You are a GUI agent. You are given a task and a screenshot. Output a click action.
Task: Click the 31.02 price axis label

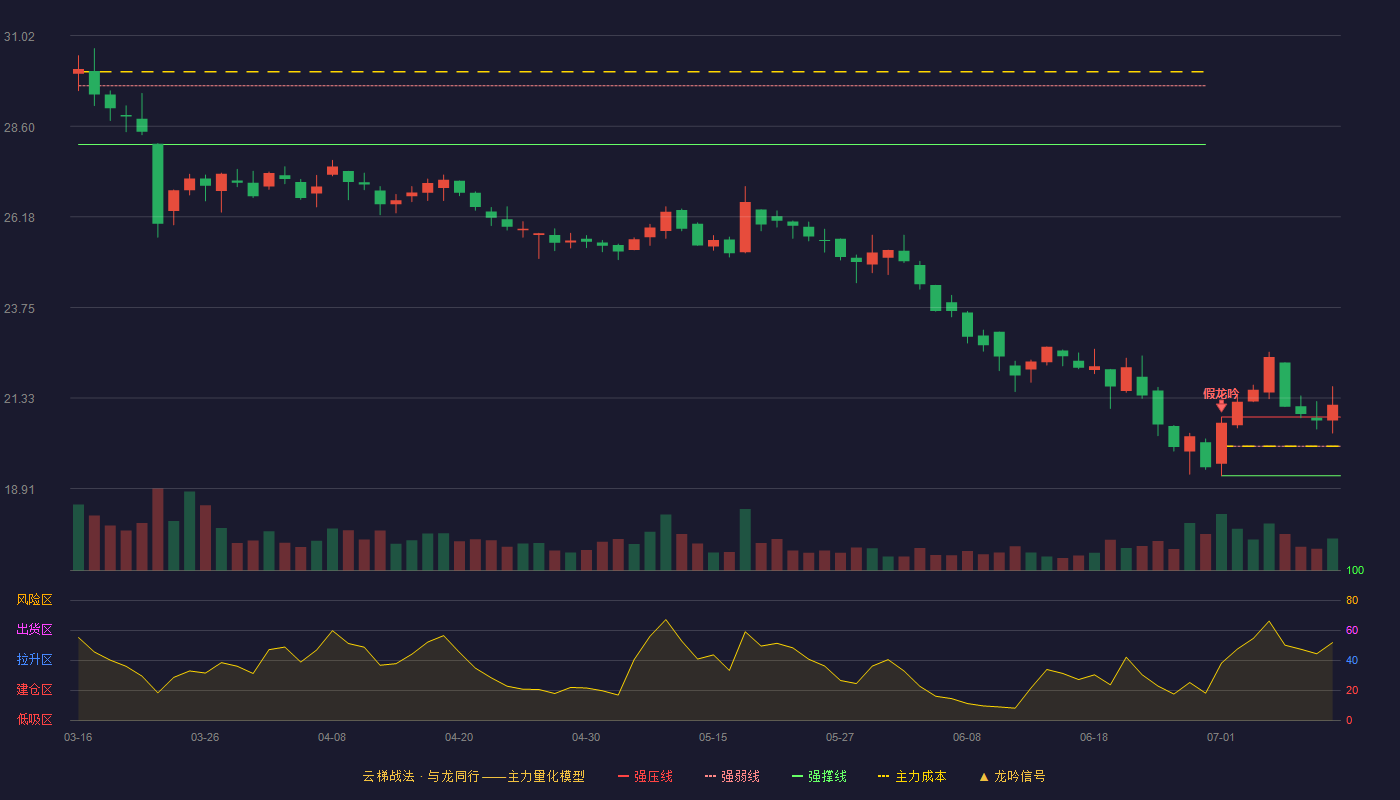[19, 37]
